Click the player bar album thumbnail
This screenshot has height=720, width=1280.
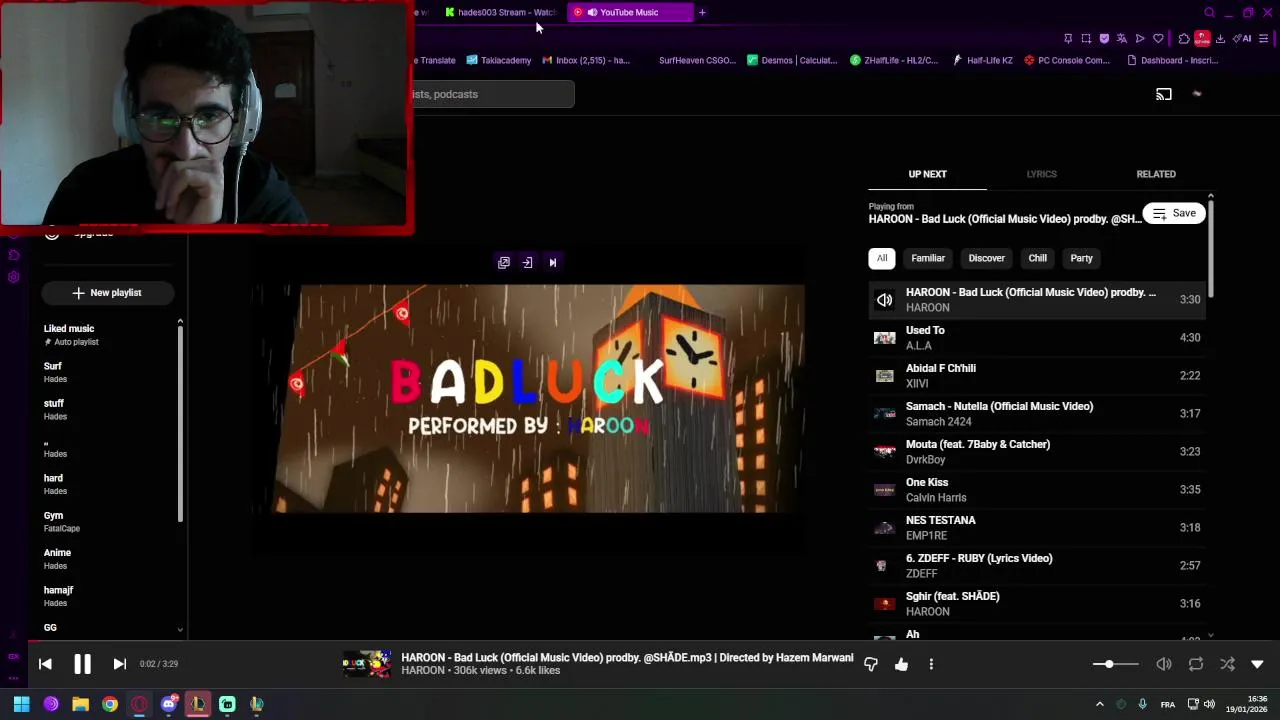tap(367, 664)
